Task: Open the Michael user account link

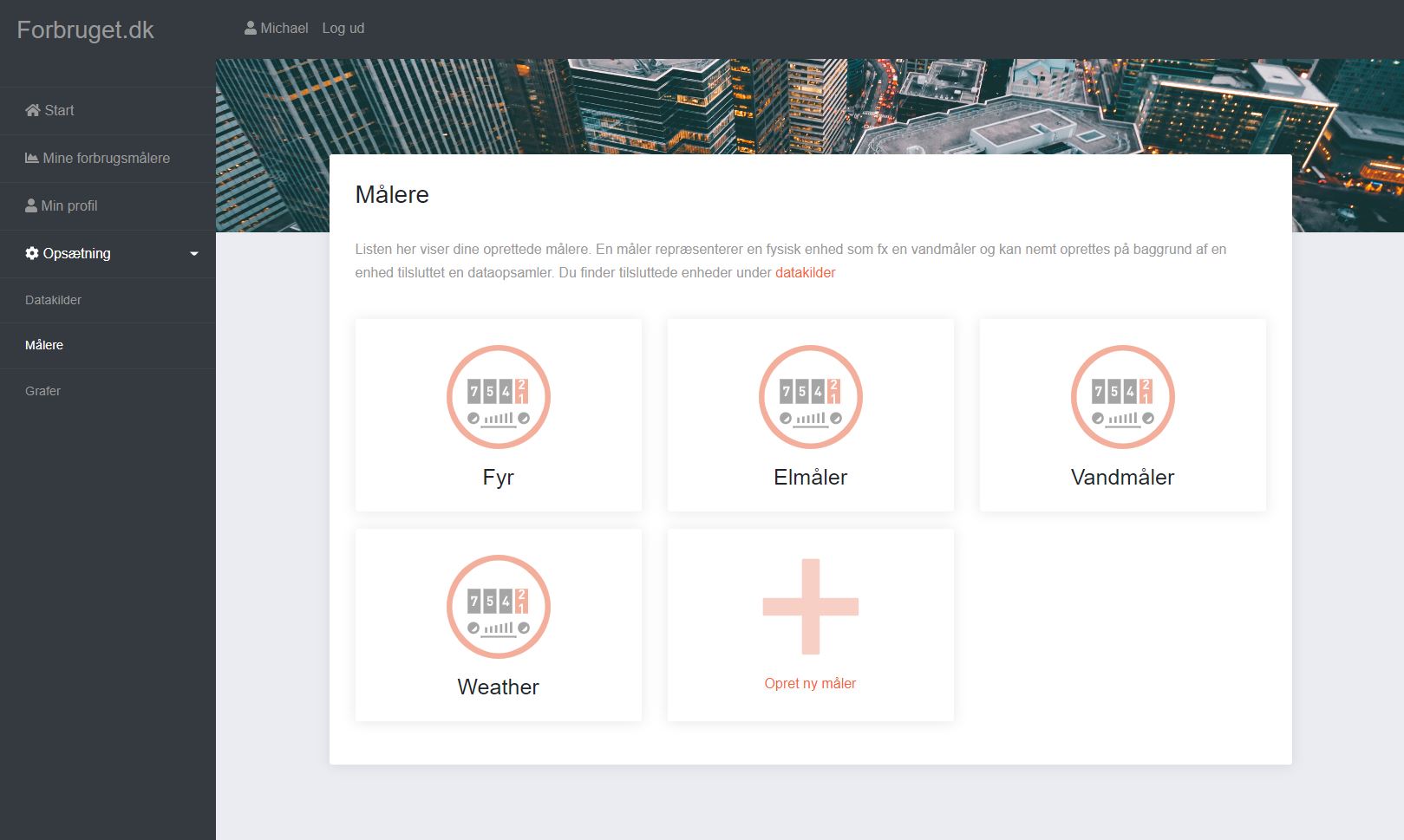Action: pos(277,29)
